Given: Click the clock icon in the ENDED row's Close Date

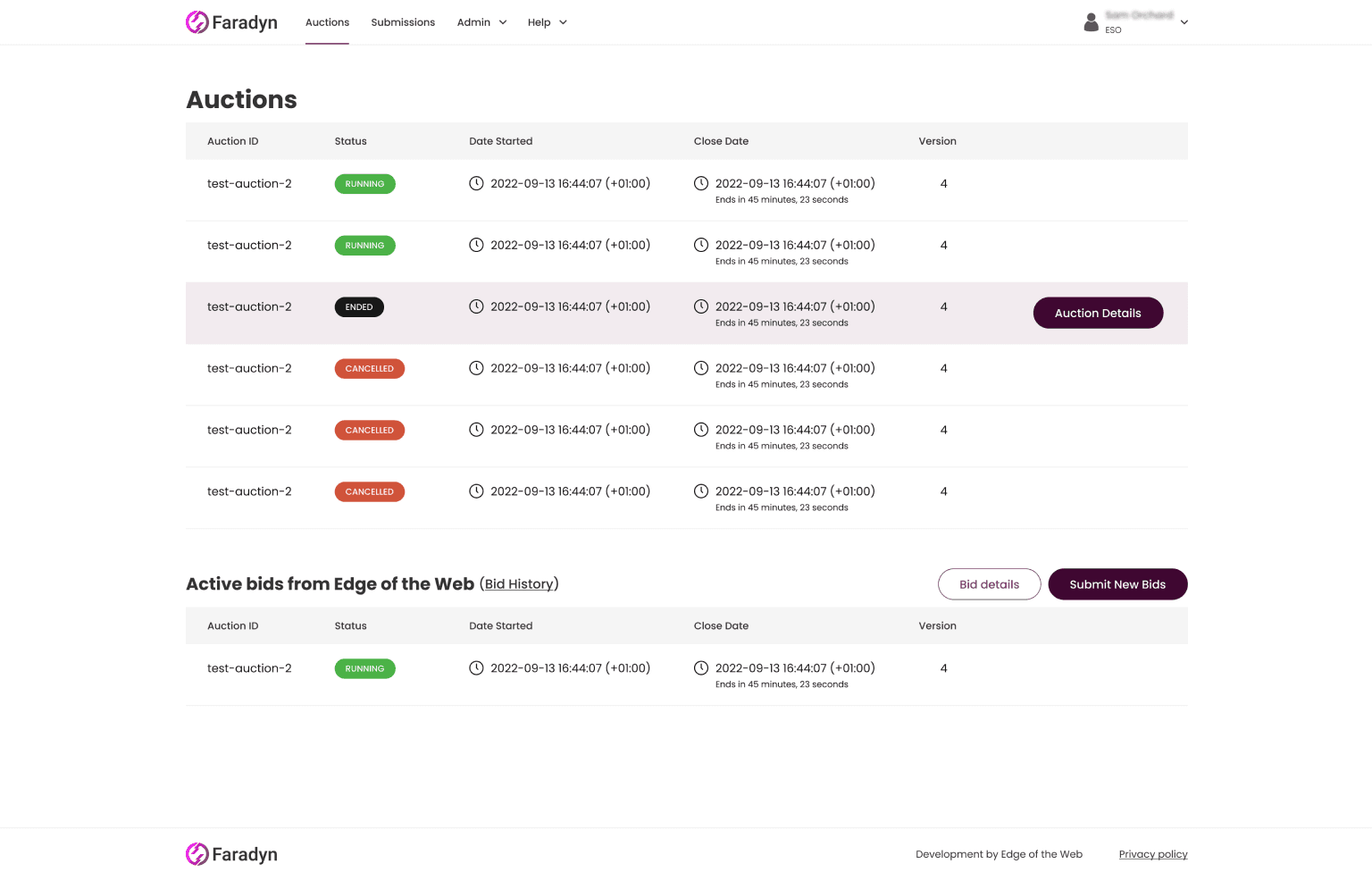Looking at the screenshot, I should click(701, 307).
